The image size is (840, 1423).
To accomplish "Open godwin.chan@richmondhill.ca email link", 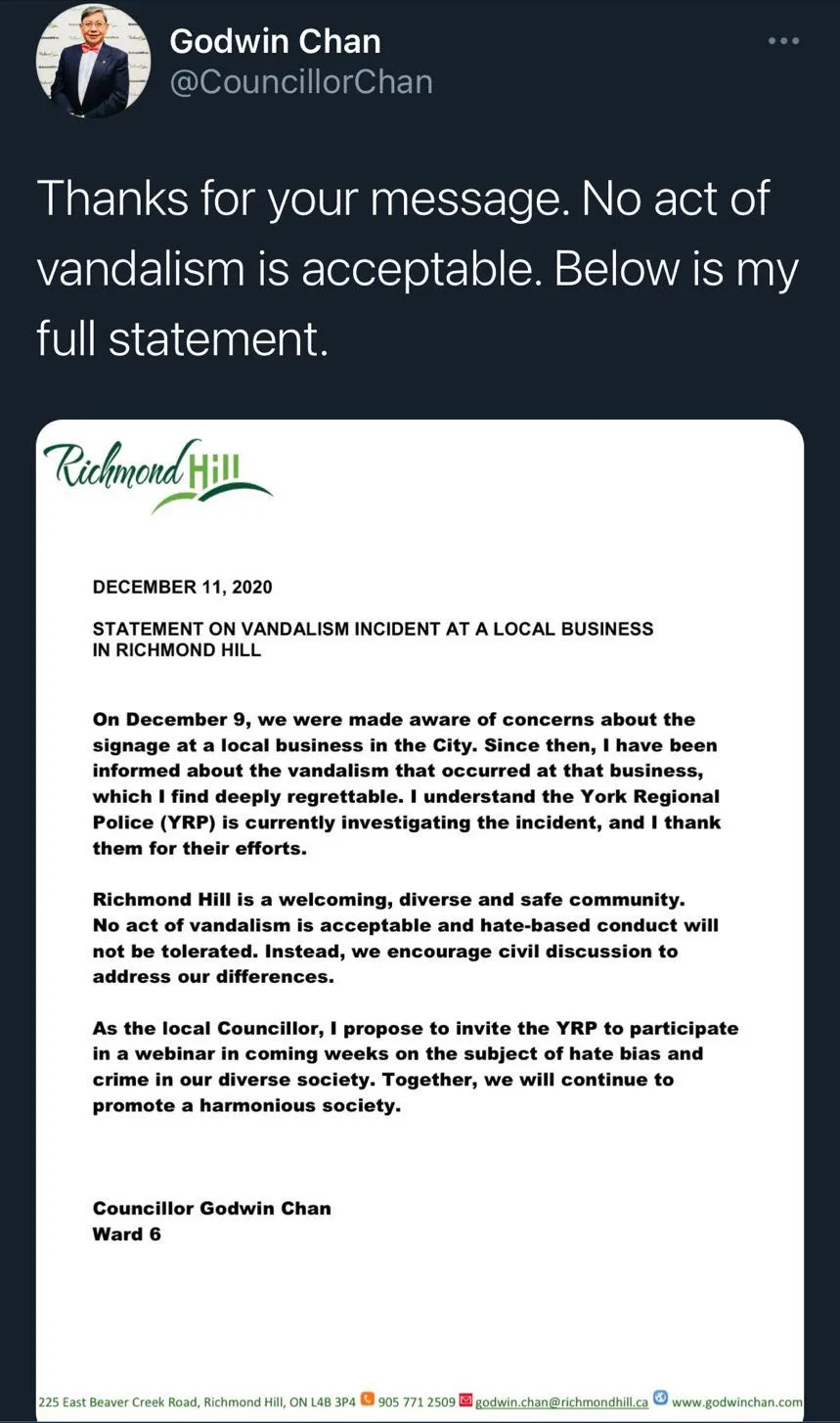I will (x=561, y=1401).
